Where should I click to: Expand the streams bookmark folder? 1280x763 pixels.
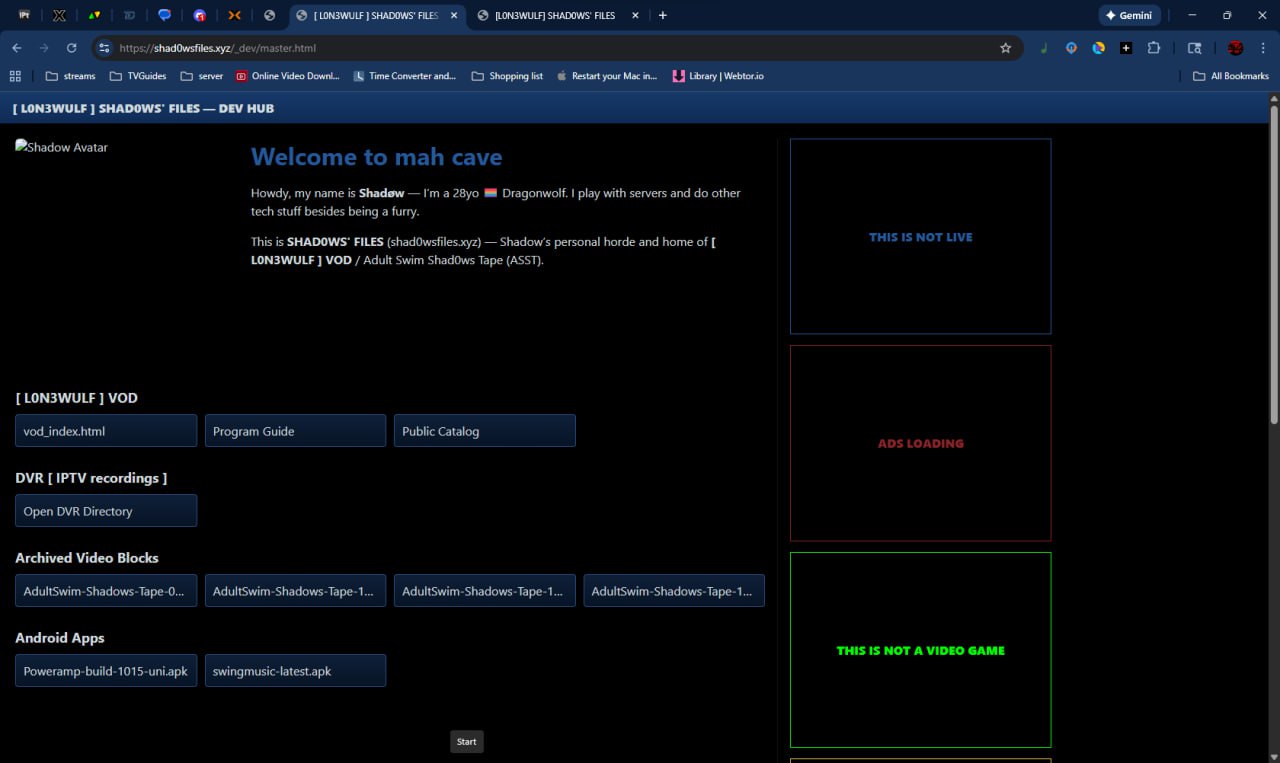[70, 76]
